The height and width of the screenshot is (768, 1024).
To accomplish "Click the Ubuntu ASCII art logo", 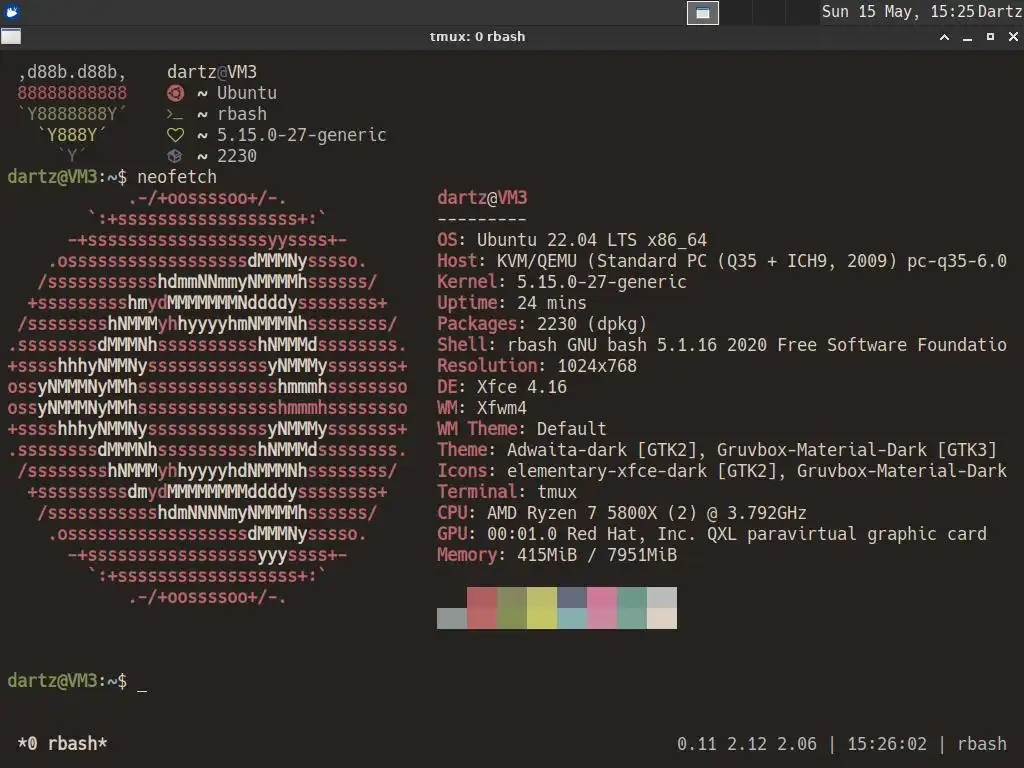I will tap(207, 397).
